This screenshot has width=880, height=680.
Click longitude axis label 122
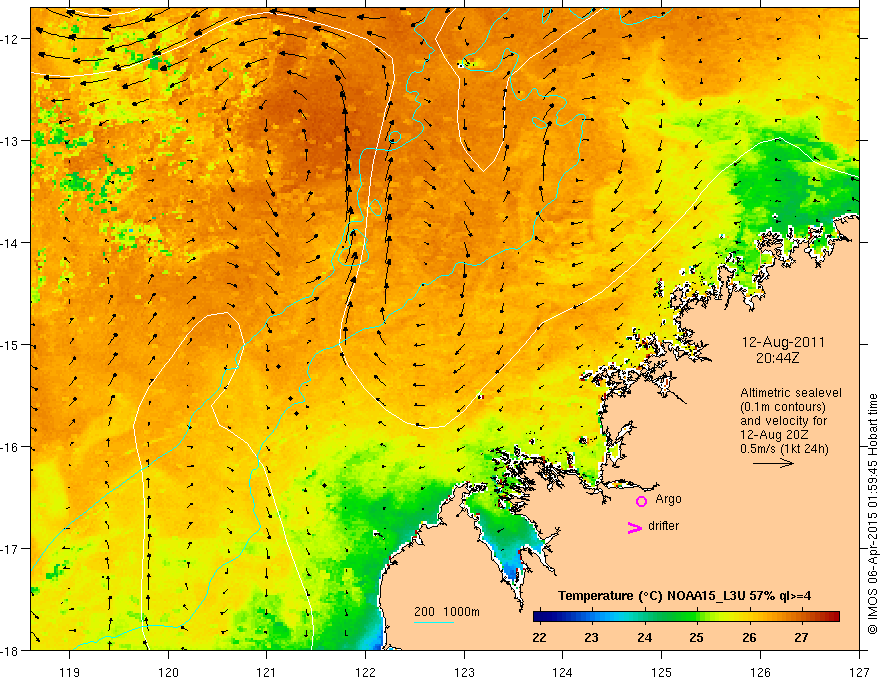click(365, 672)
